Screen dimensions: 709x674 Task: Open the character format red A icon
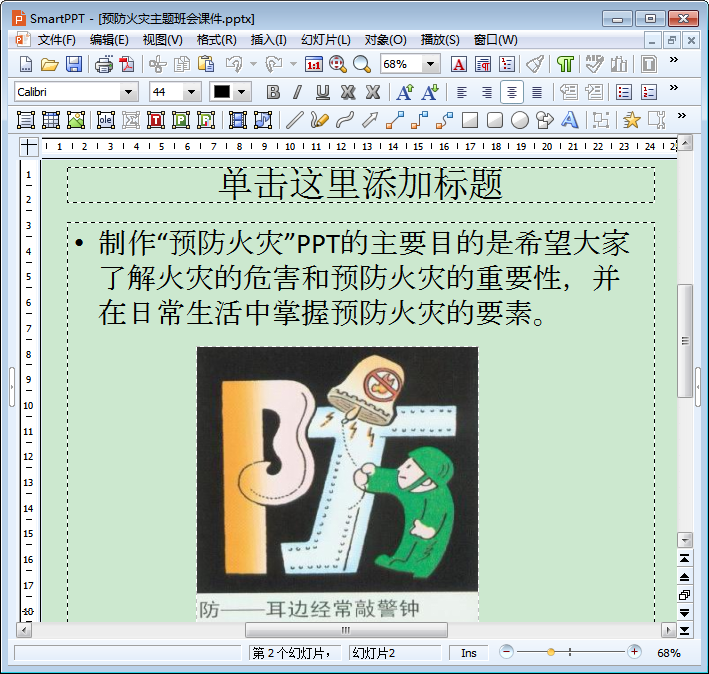(x=458, y=64)
